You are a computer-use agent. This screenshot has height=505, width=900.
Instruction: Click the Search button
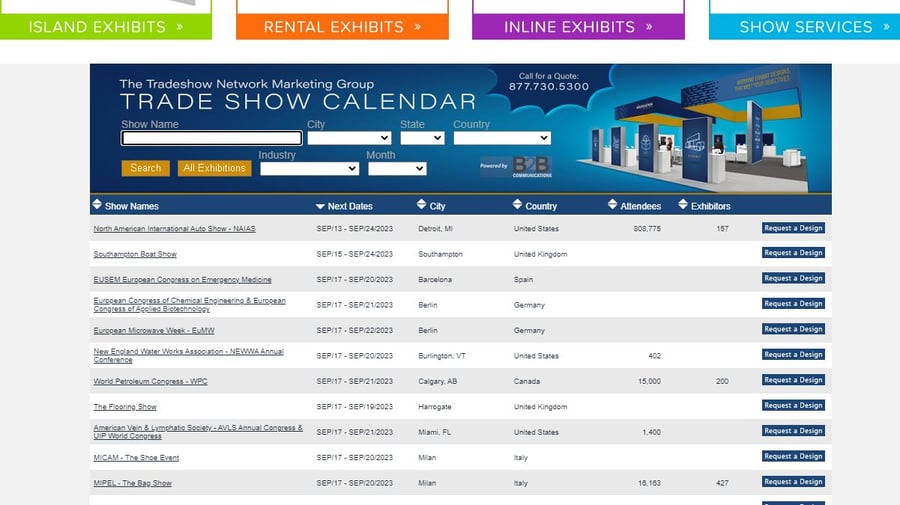coord(146,168)
